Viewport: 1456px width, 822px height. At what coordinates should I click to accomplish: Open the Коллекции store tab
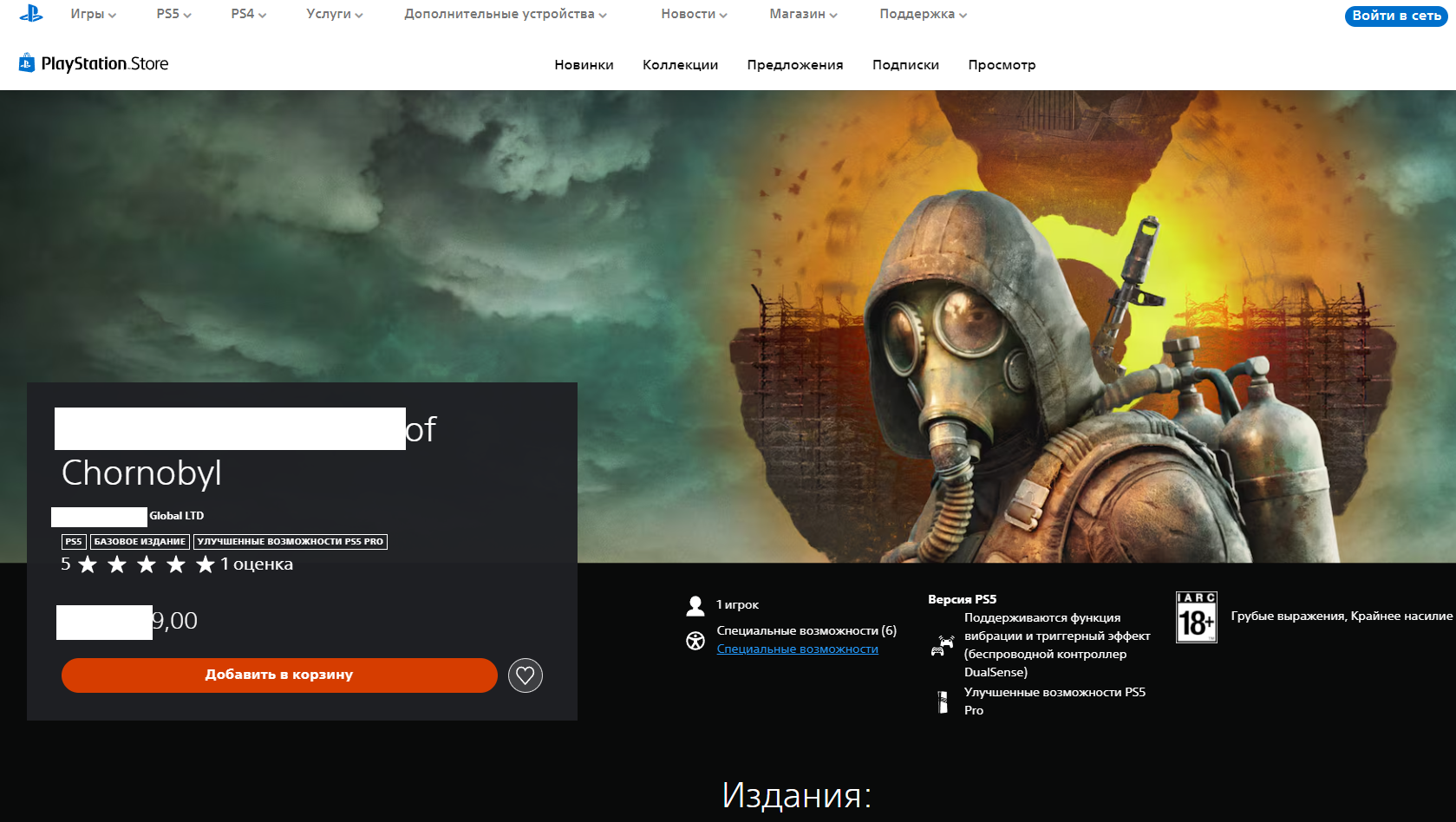(x=681, y=65)
